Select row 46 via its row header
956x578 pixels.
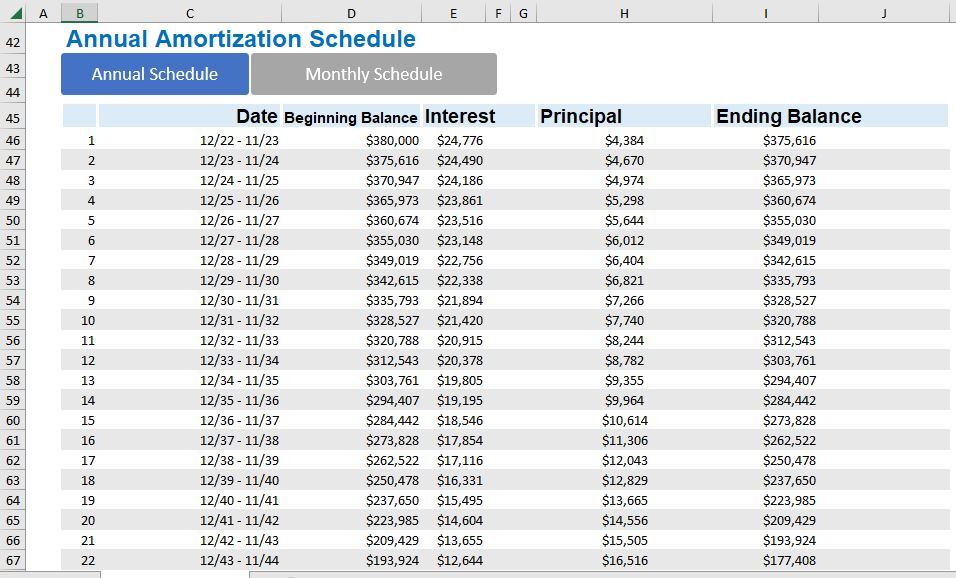pyautogui.click(x=13, y=141)
